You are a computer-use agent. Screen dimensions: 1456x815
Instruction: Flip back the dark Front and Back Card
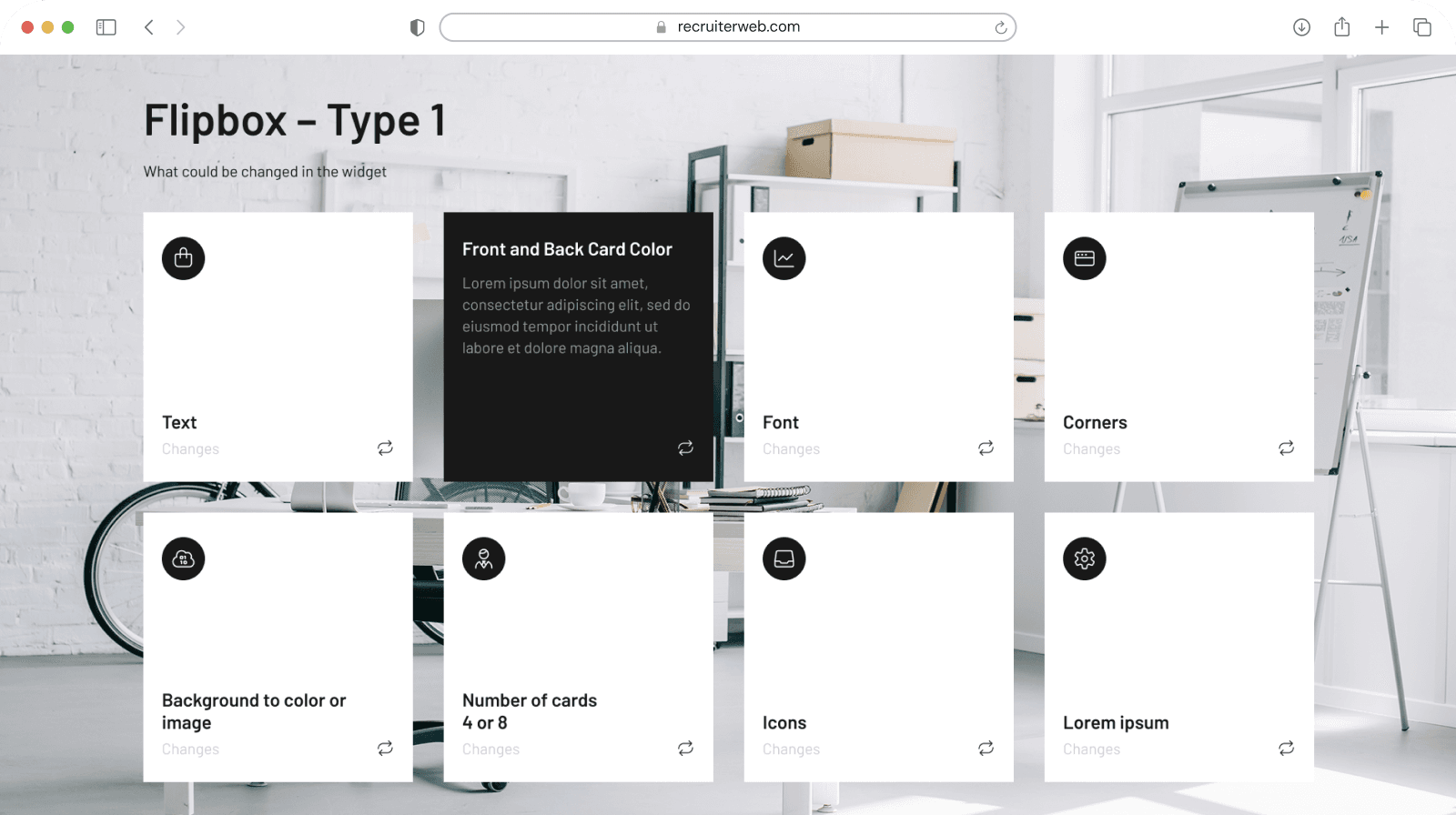click(685, 448)
